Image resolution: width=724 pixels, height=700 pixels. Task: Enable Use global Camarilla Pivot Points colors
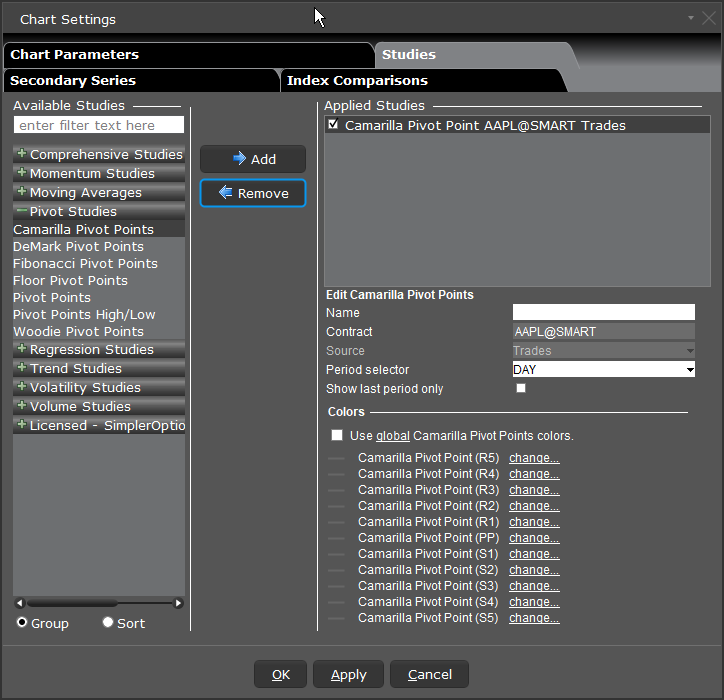[337, 435]
